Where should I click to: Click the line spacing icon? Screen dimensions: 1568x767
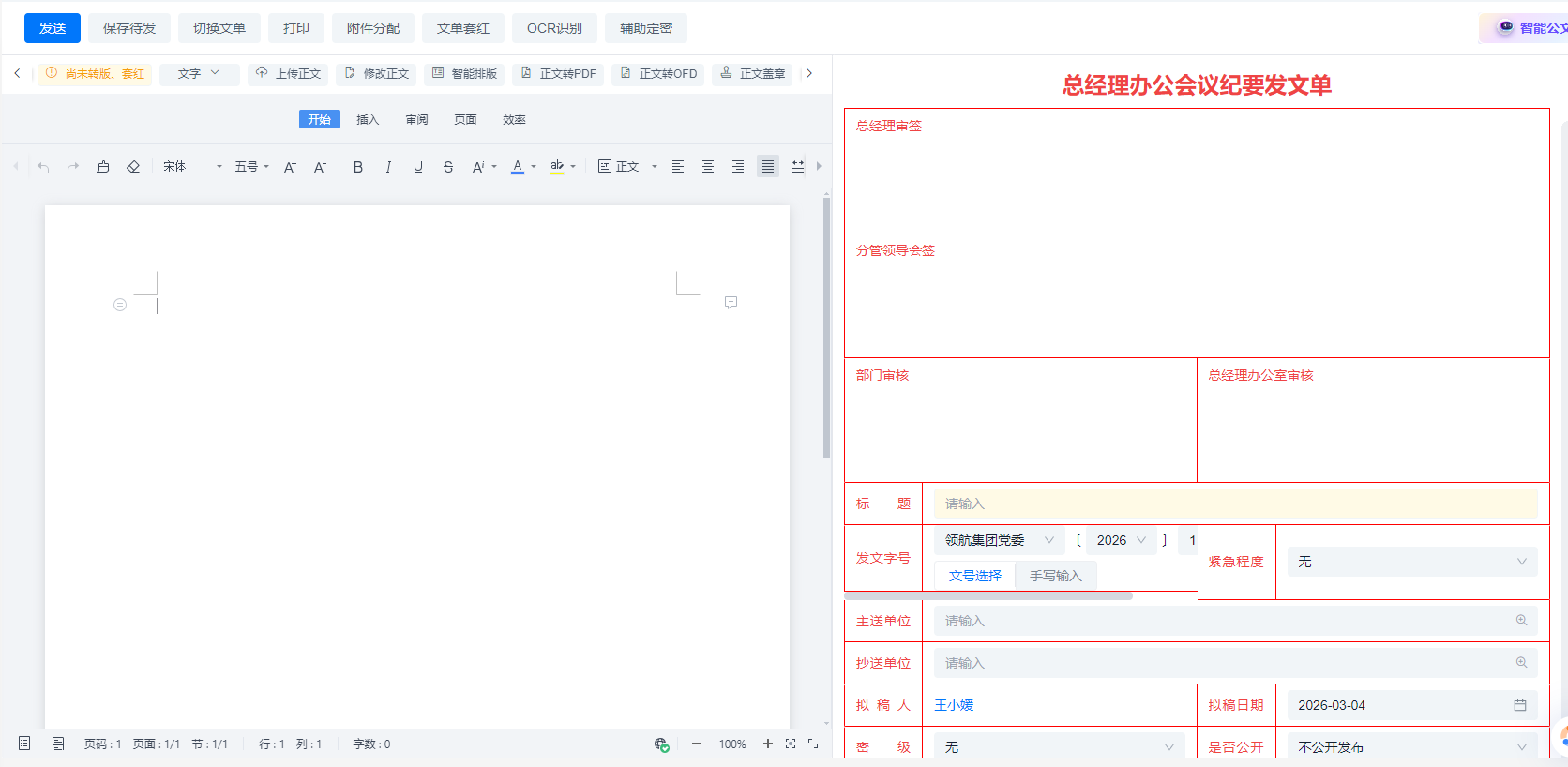798,167
